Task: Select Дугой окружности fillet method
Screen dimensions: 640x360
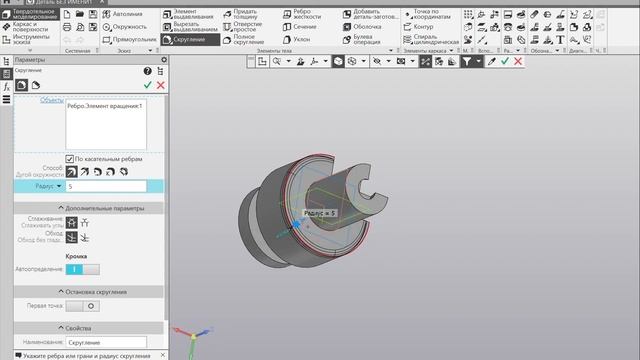Action: [71, 172]
